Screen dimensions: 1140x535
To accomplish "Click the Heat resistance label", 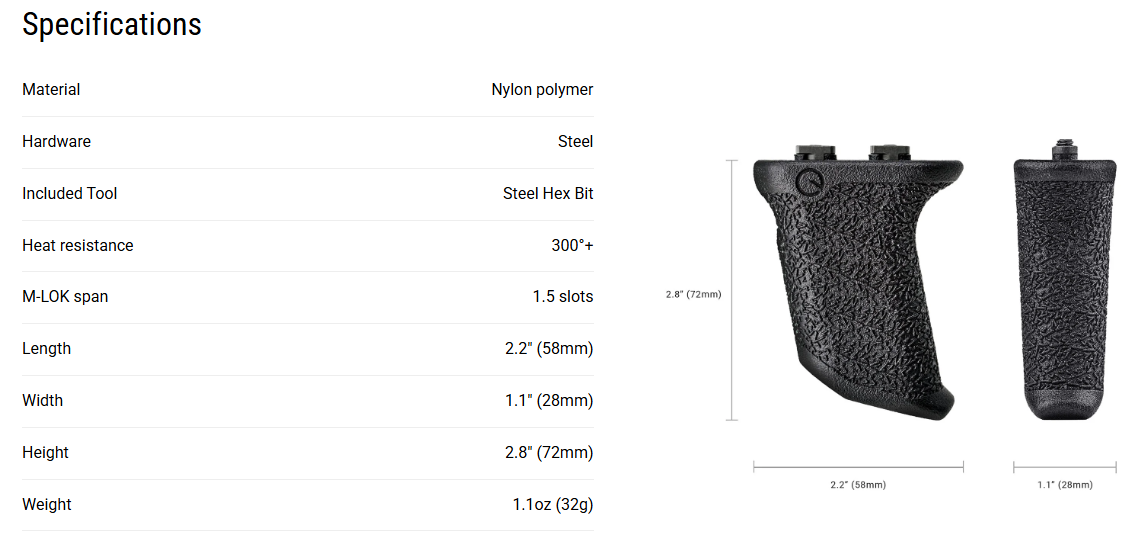I will pos(78,246).
